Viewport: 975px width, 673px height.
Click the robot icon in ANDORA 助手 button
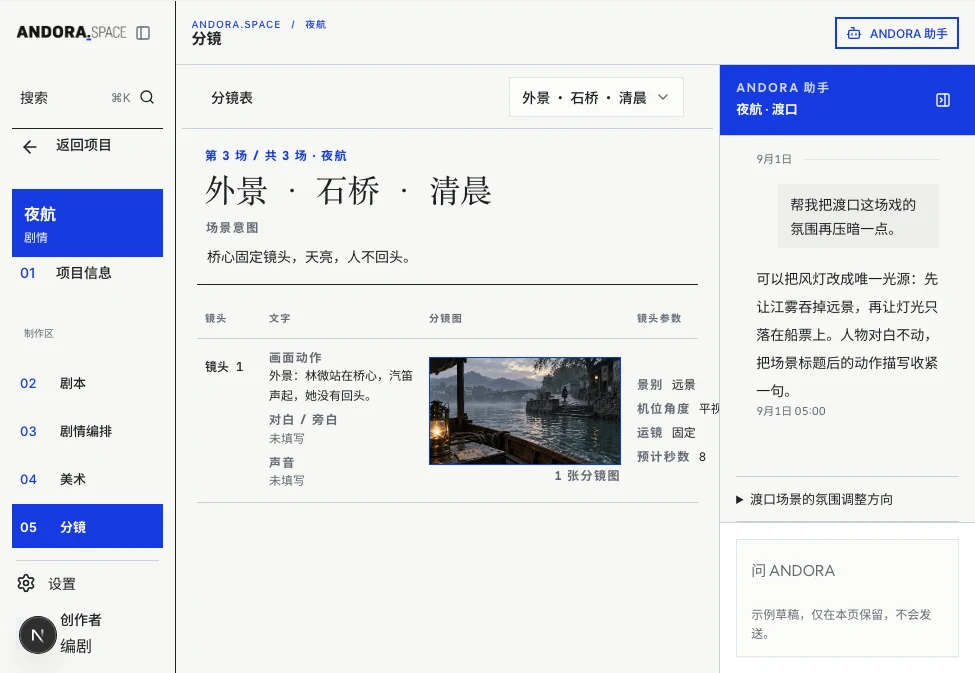[x=854, y=34]
